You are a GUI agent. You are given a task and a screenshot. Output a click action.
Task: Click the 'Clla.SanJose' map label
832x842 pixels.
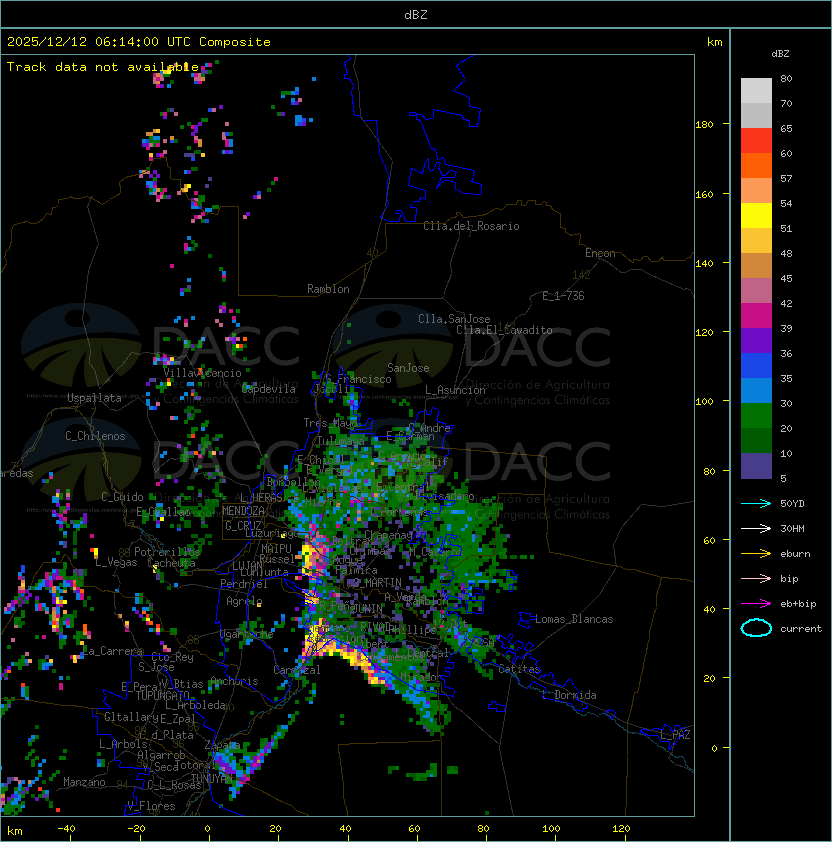tap(454, 319)
